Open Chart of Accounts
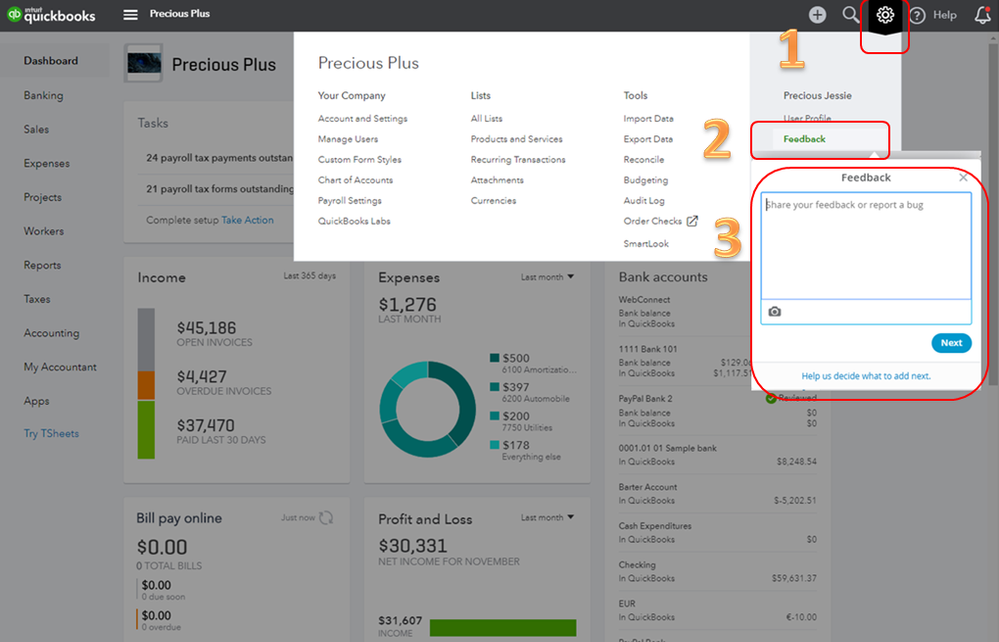This screenshot has width=999, height=642. (x=356, y=180)
